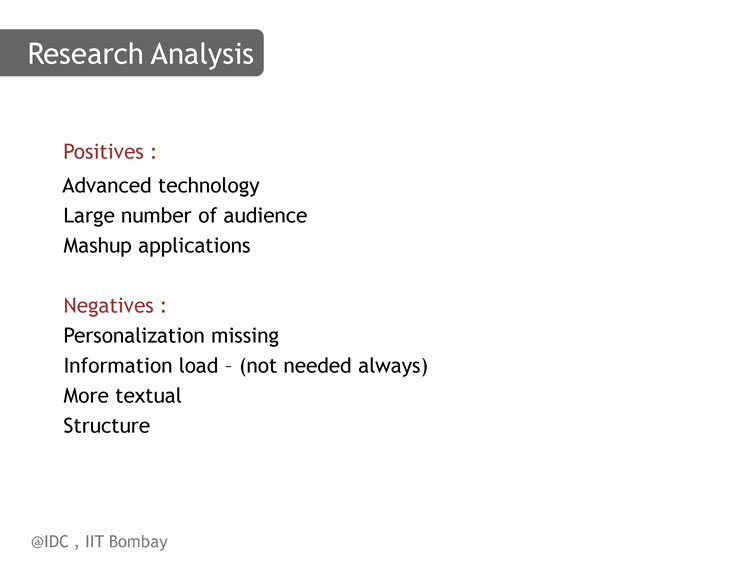
Task: Click the Advanced technology line
Action: point(161,186)
